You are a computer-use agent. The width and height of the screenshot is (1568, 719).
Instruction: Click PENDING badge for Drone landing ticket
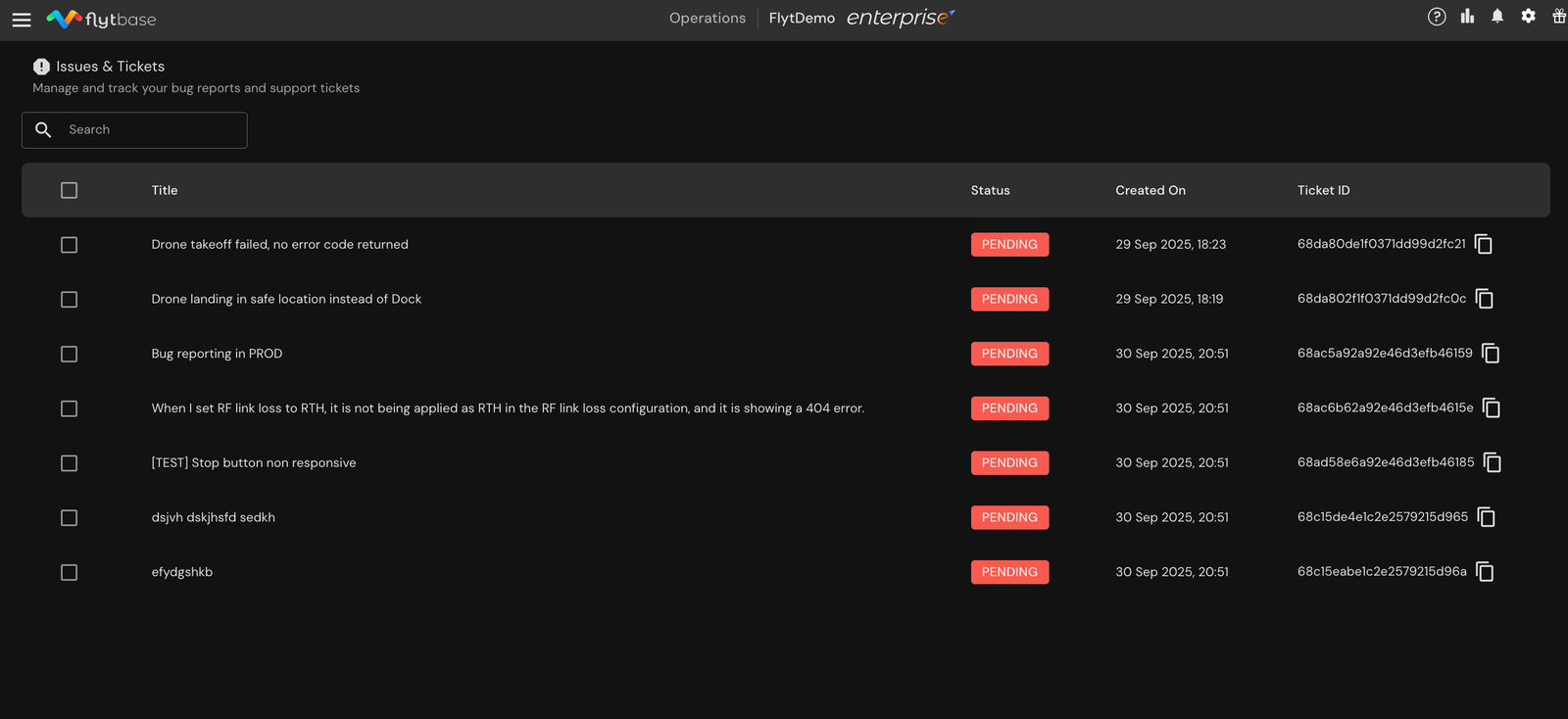[x=1009, y=299]
